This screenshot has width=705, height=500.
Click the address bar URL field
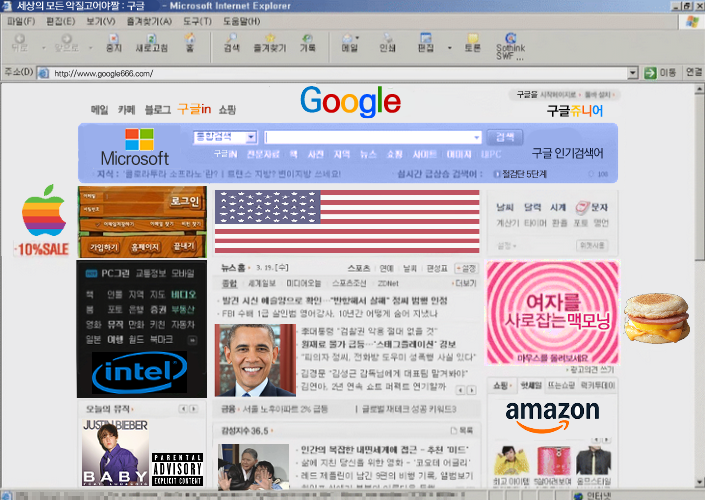click(x=339, y=73)
